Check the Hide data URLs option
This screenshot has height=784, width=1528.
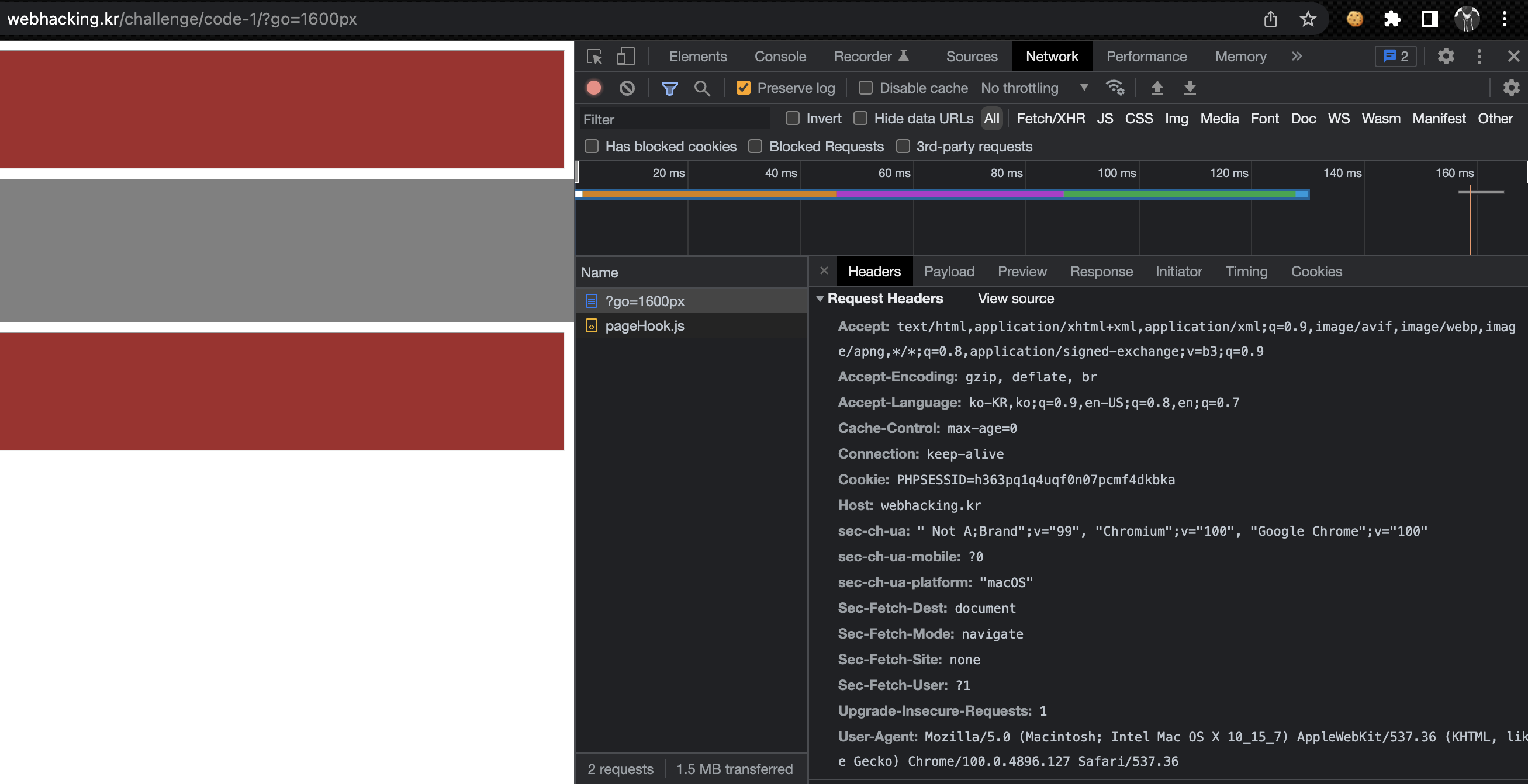tap(860, 118)
